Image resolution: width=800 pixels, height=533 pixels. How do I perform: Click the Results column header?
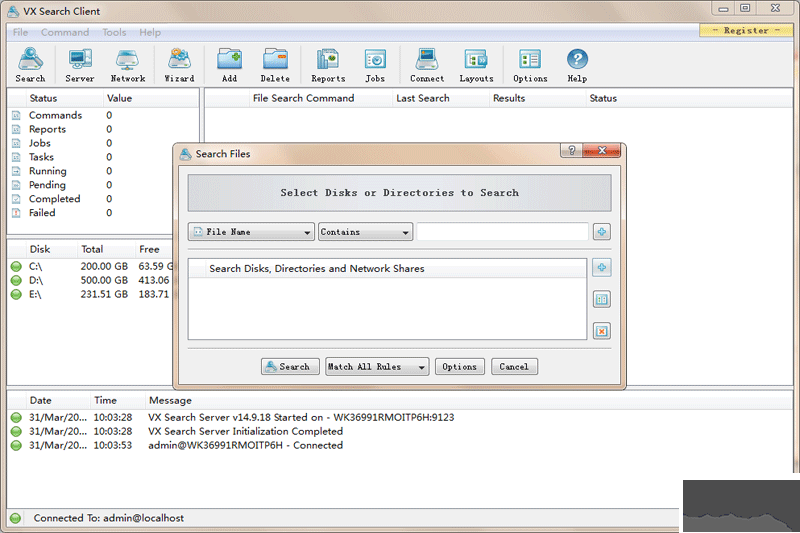point(509,98)
